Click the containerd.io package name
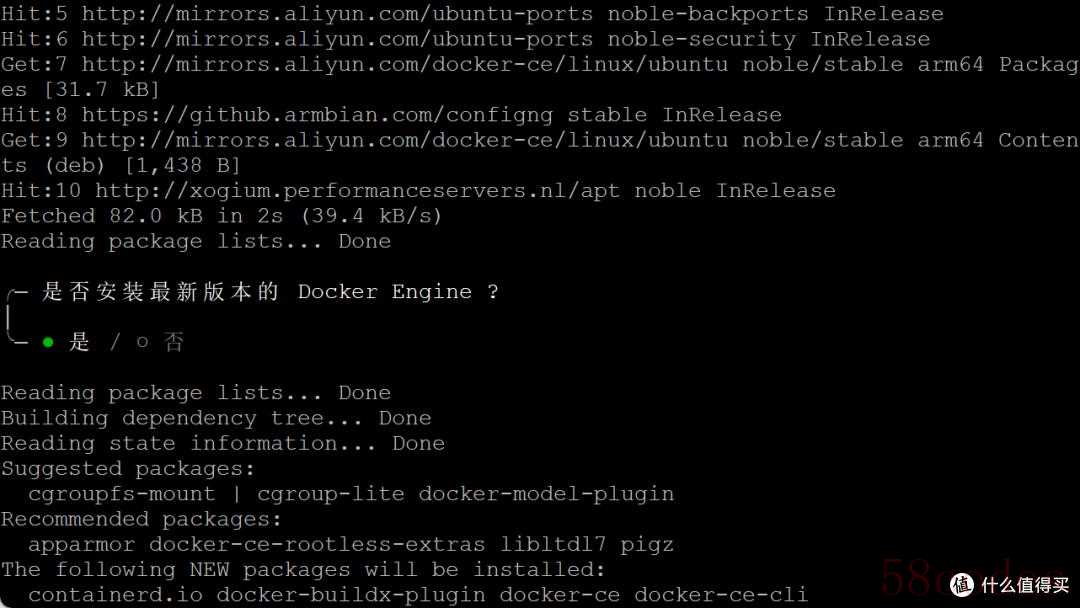This screenshot has height=608, width=1080. pos(116,595)
